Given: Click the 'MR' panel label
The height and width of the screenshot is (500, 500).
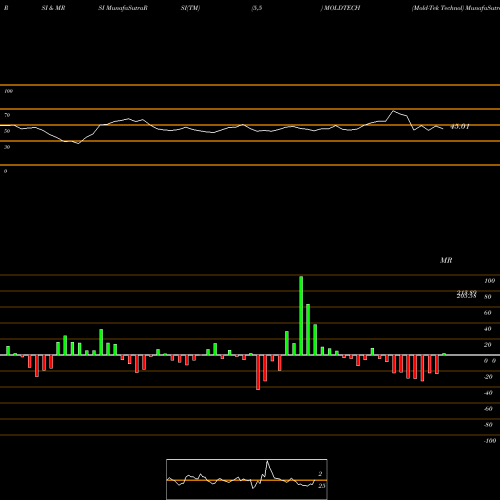Looking at the screenshot, I should click(446, 260).
